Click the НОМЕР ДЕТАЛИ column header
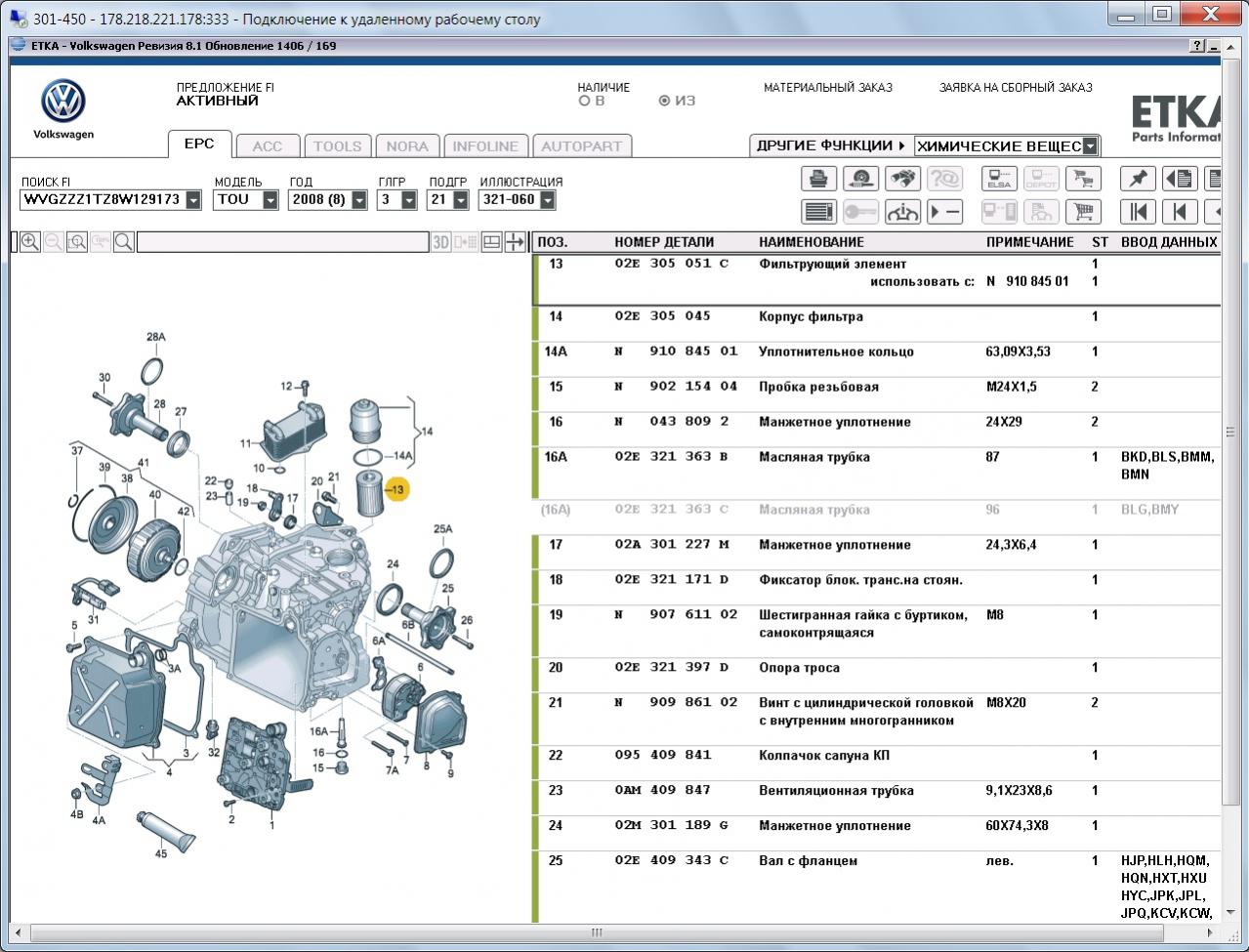Viewport: 1249px width, 952px height. tap(664, 242)
